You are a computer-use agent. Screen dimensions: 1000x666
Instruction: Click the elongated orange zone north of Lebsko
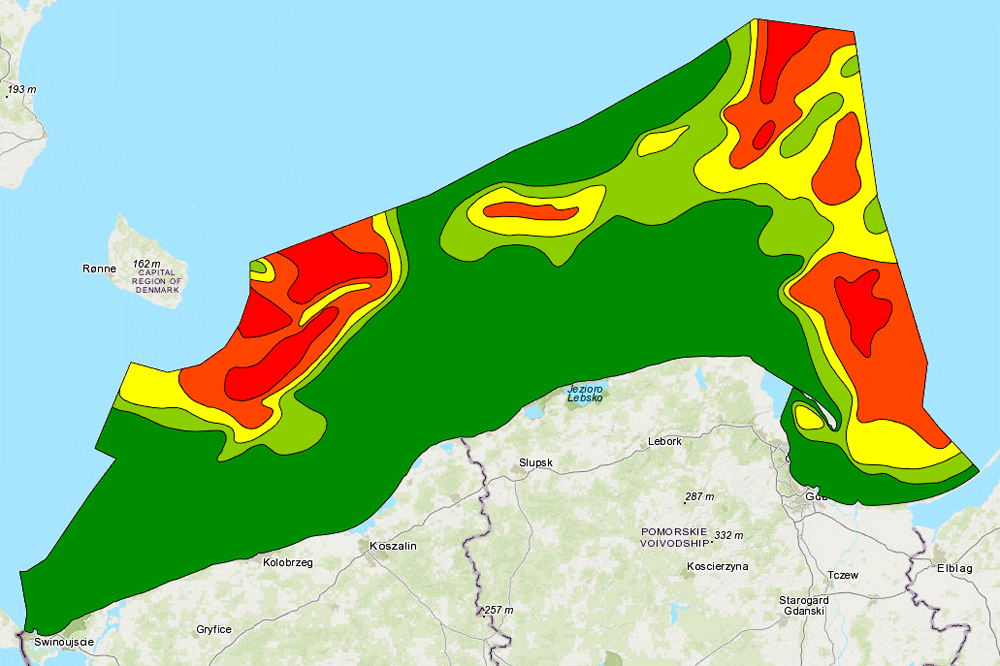coord(532,212)
